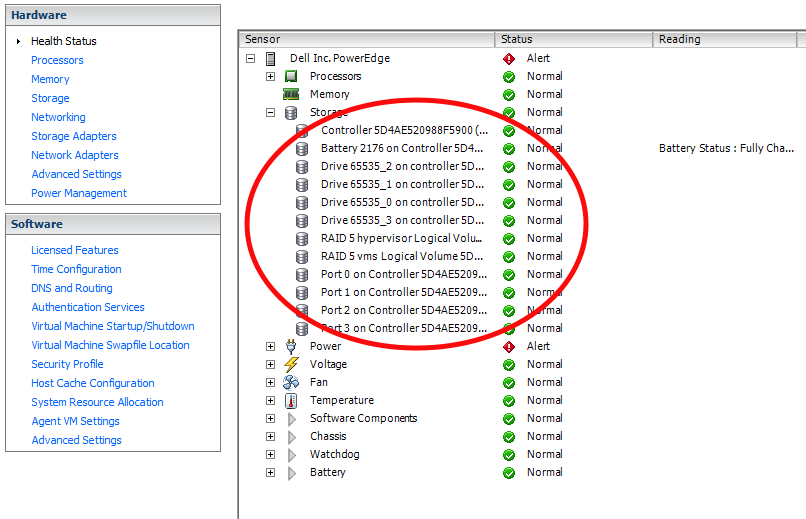Open the DNS and Routing link
Image resolution: width=806 pixels, height=519 pixels.
(71, 288)
